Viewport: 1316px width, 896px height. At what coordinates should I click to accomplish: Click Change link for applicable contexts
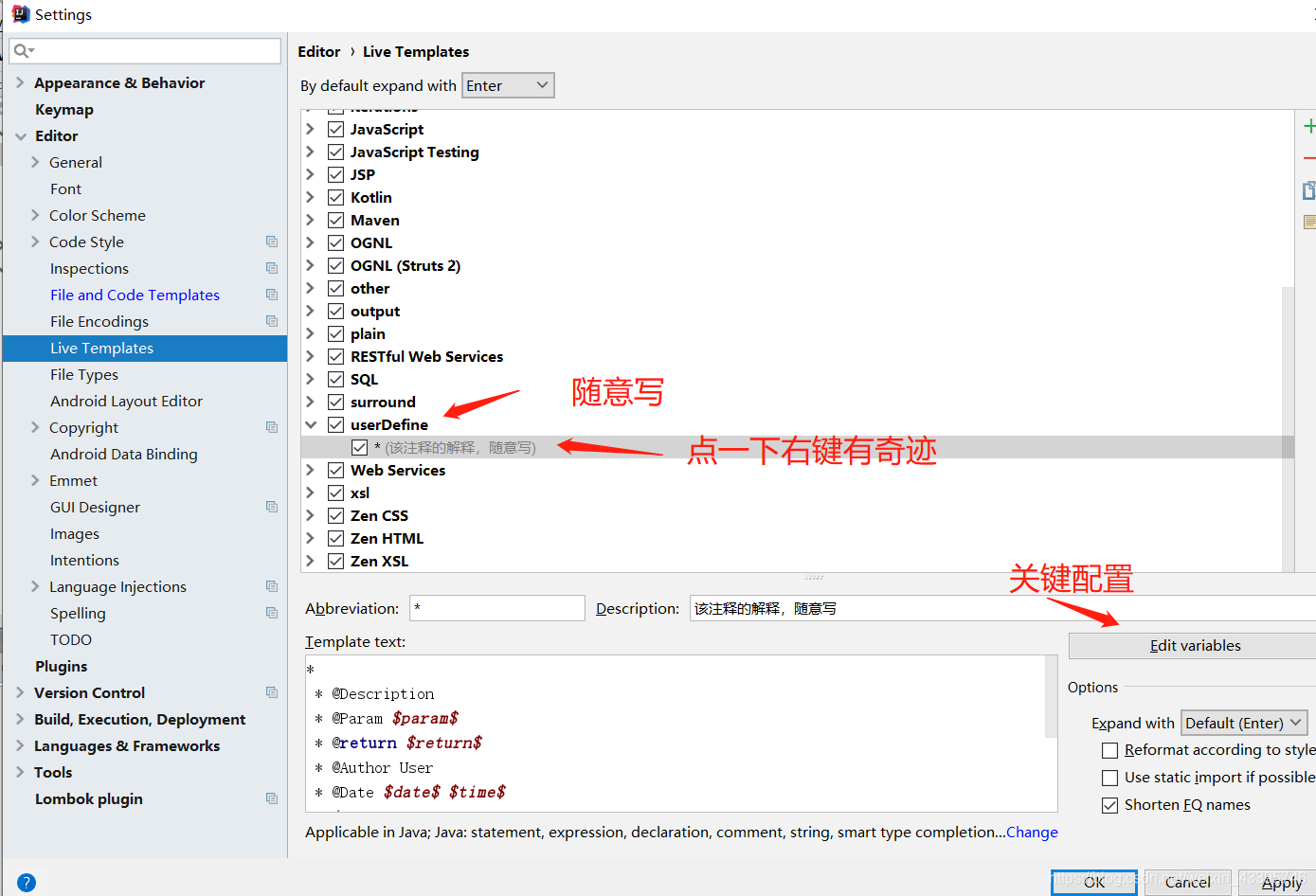[x=1032, y=832]
